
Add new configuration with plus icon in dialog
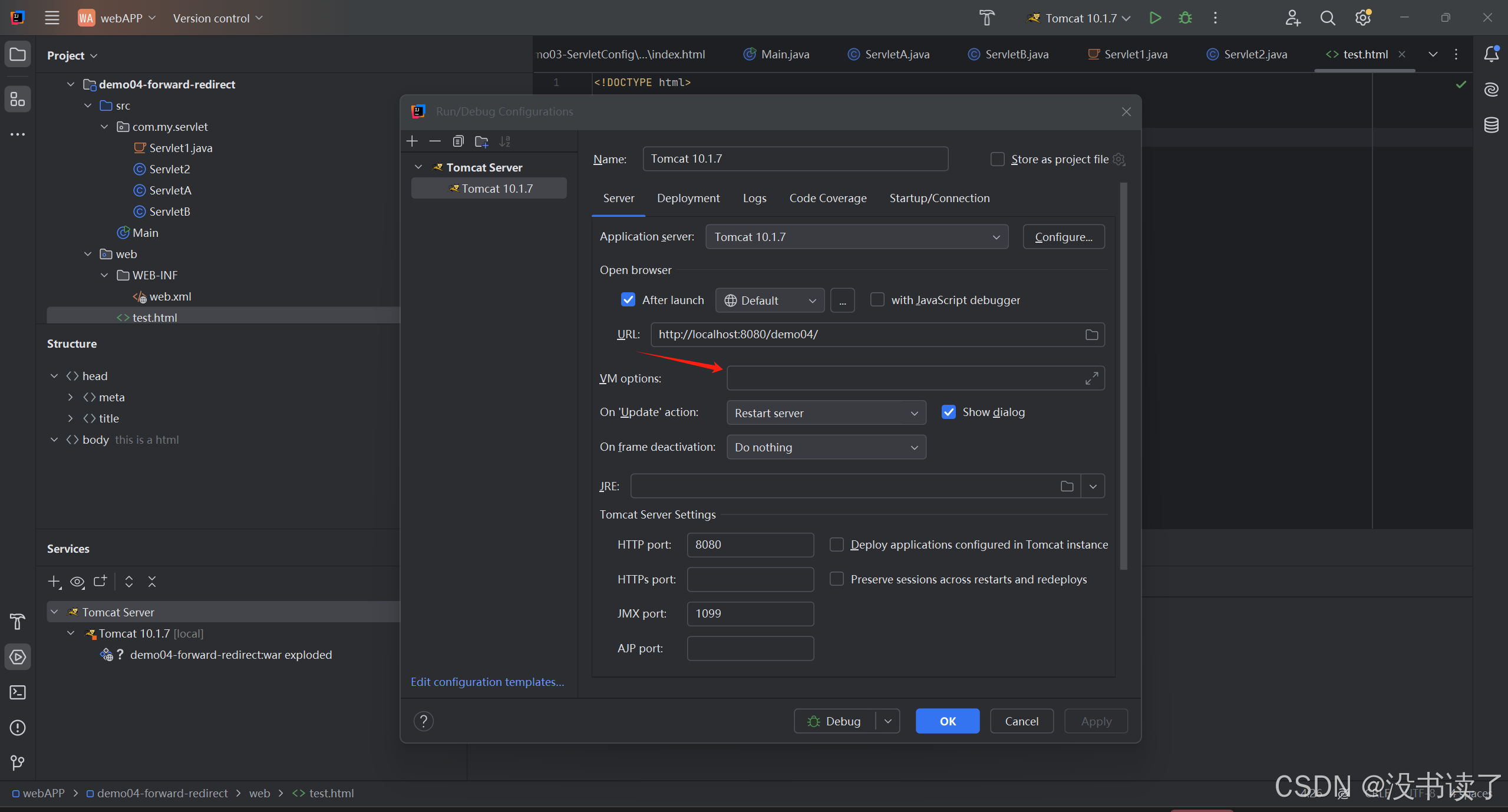tap(412, 141)
